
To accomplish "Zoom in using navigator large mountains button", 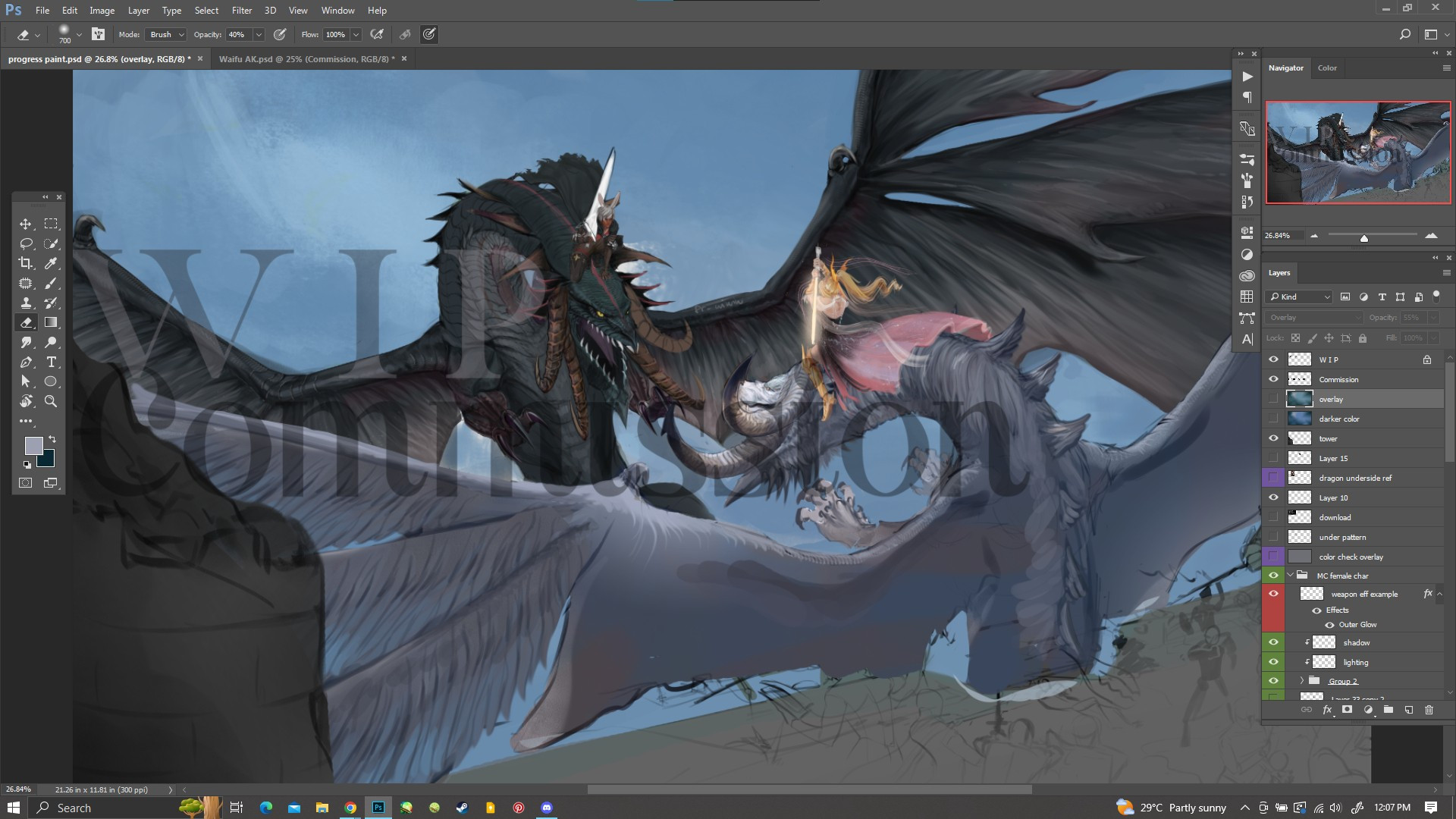I will click(x=1431, y=236).
